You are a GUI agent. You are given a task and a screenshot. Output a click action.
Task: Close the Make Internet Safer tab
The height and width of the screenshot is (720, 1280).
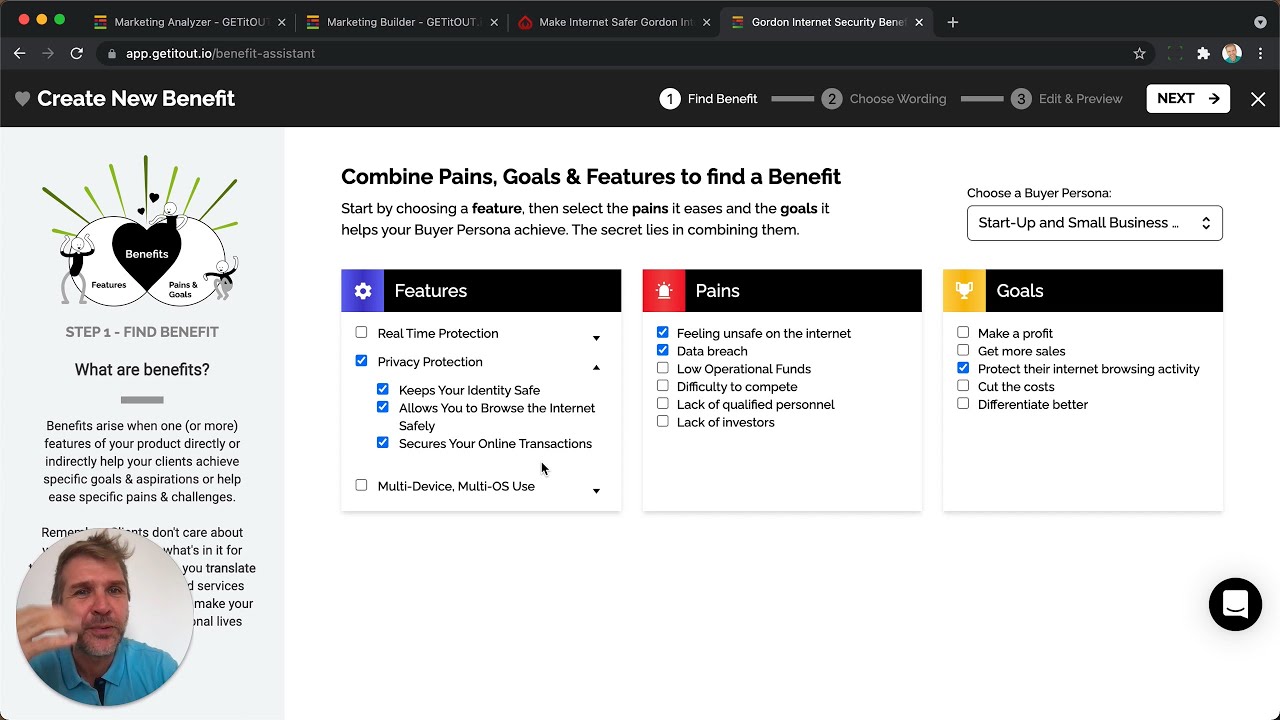pos(706,22)
